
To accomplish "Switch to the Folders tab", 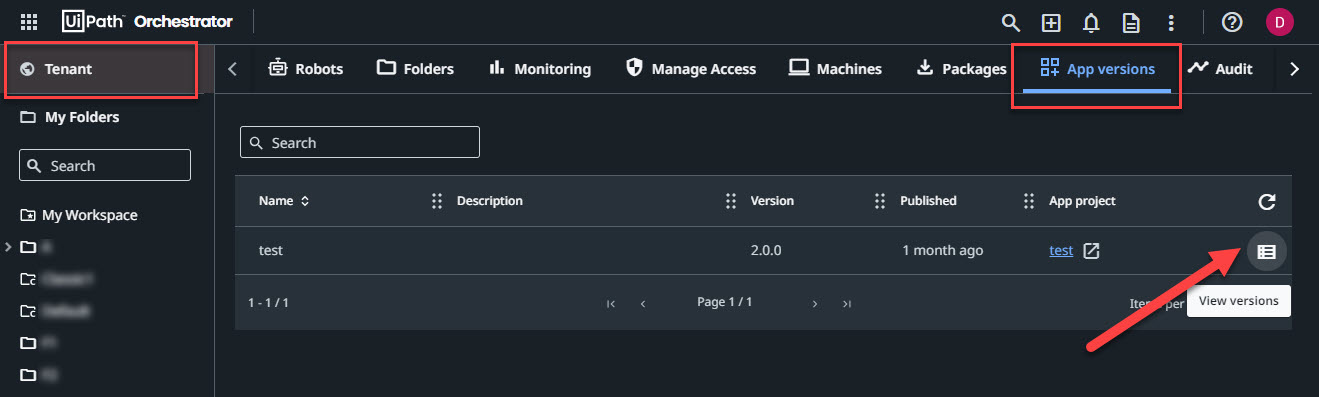I will (415, 69).
